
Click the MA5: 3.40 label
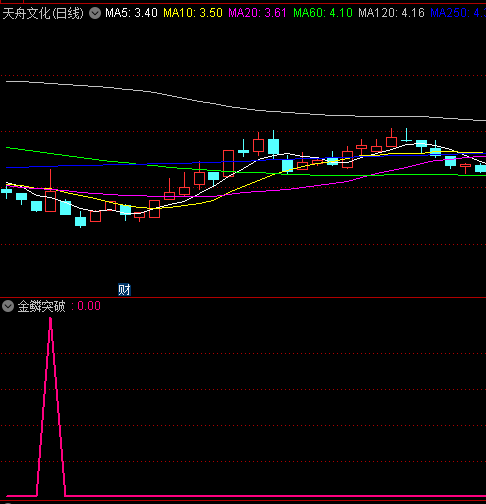(x=131, y=13)
